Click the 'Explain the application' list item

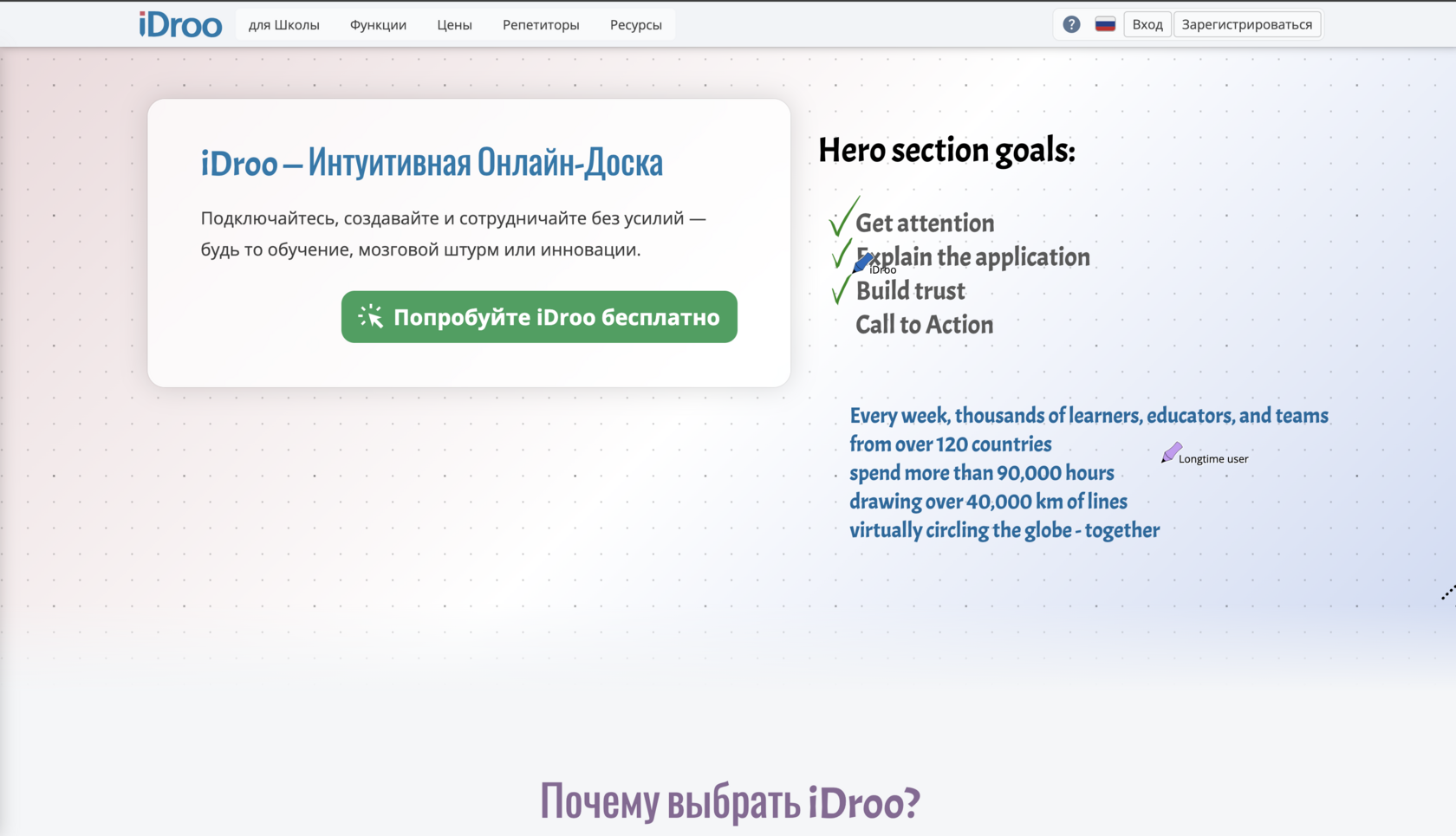973,256
